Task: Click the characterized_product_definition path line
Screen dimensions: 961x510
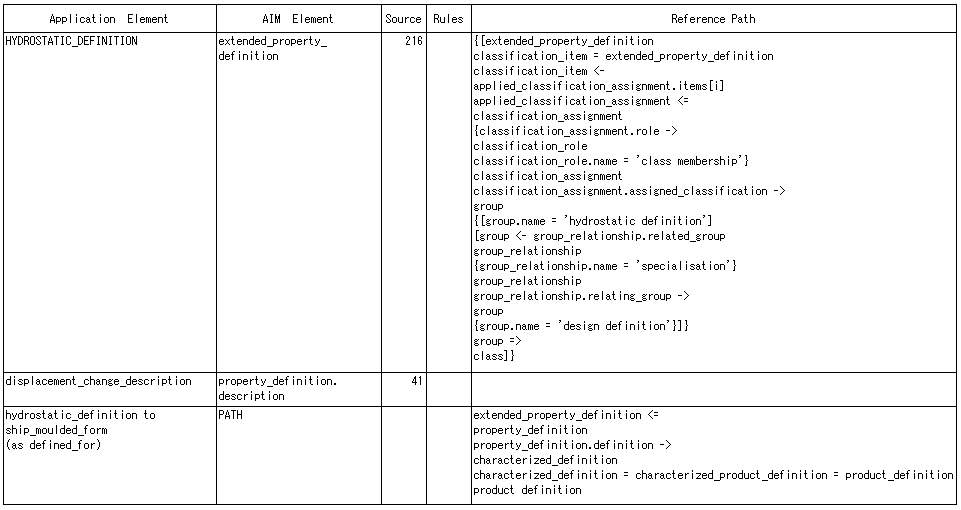Action: click(713, 475)
